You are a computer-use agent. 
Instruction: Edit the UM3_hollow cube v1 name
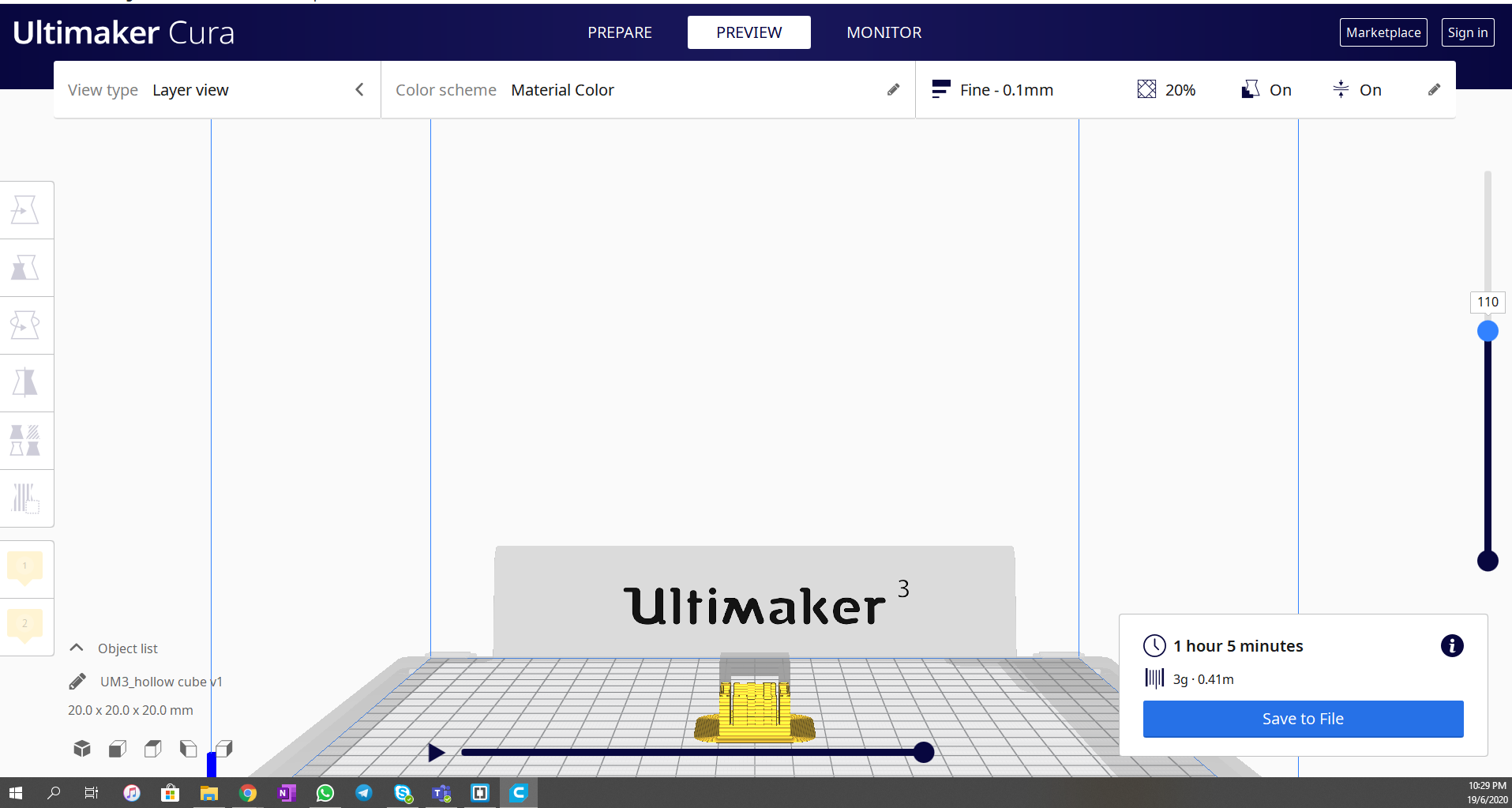[x=77, y=681]
